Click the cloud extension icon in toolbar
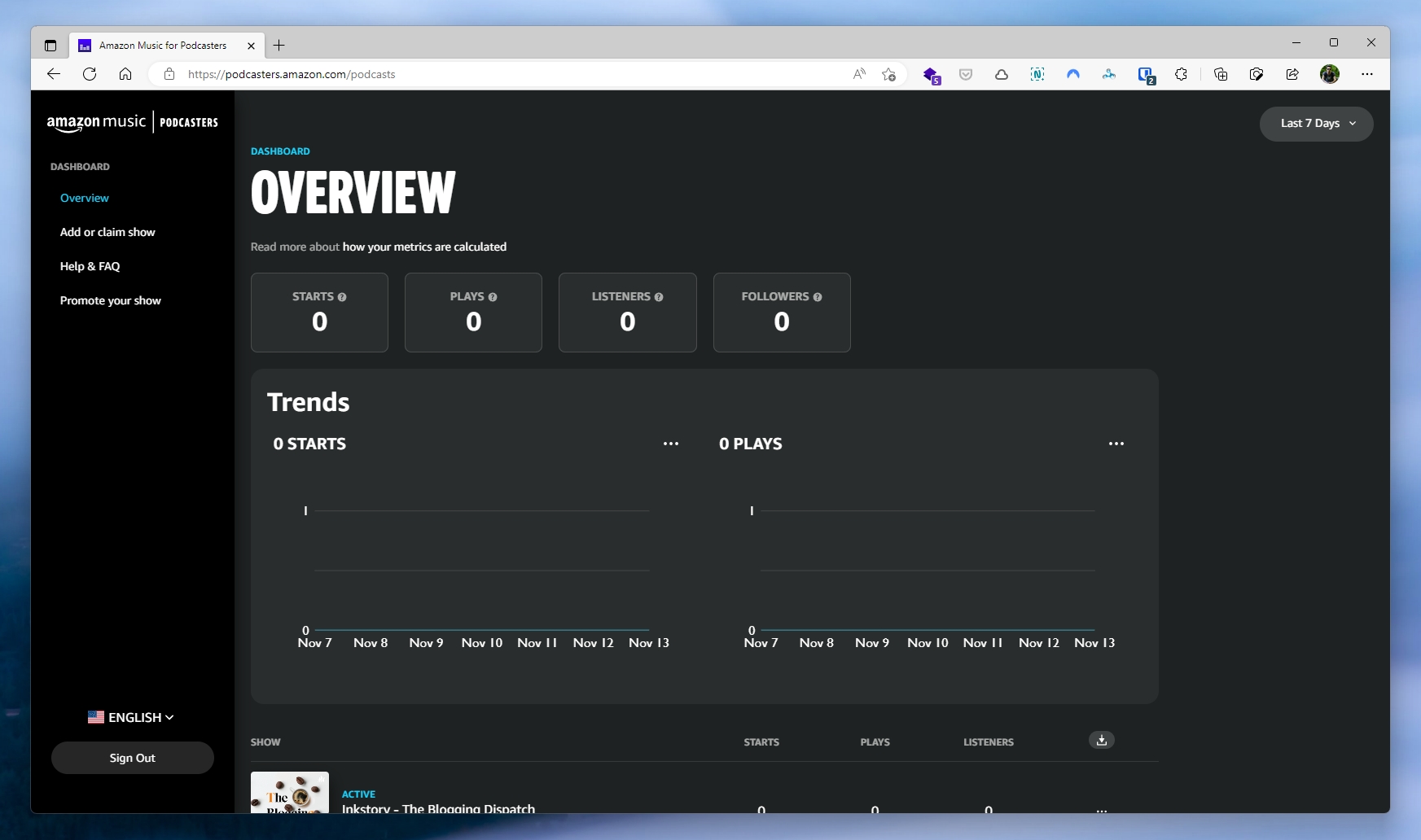Viewport: 1421px width, 840px height. coord(1002,74)
